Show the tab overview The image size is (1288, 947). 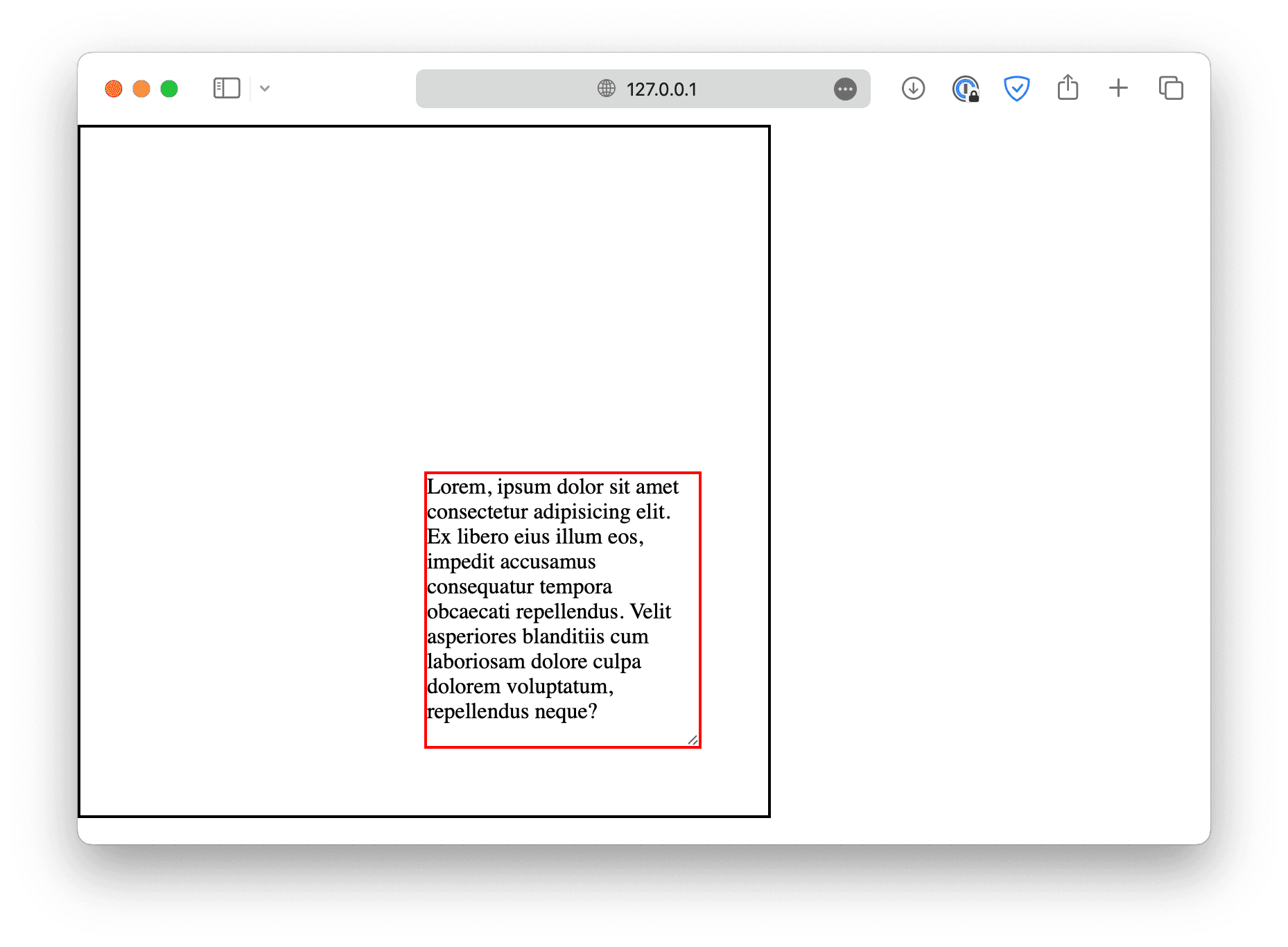(1171, 88)
